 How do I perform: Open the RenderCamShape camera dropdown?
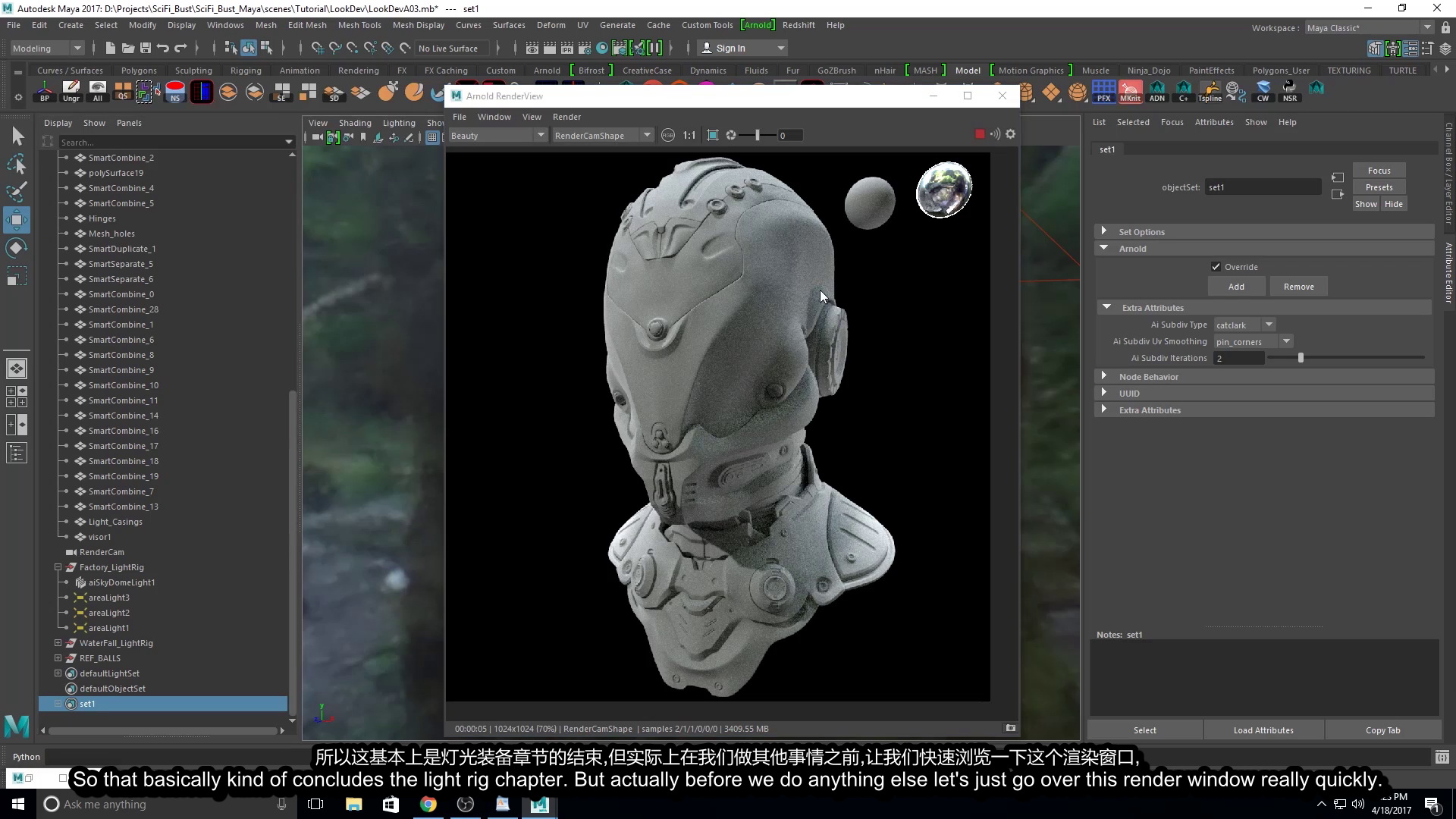(603, 135)
